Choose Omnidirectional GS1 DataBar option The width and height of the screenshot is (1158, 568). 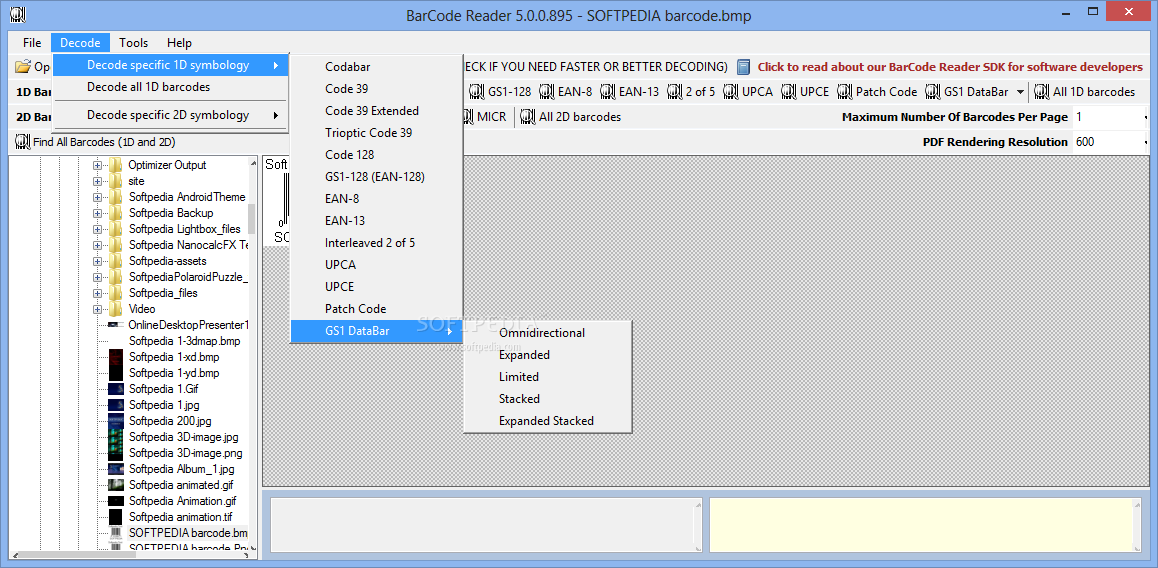[547, 333]
